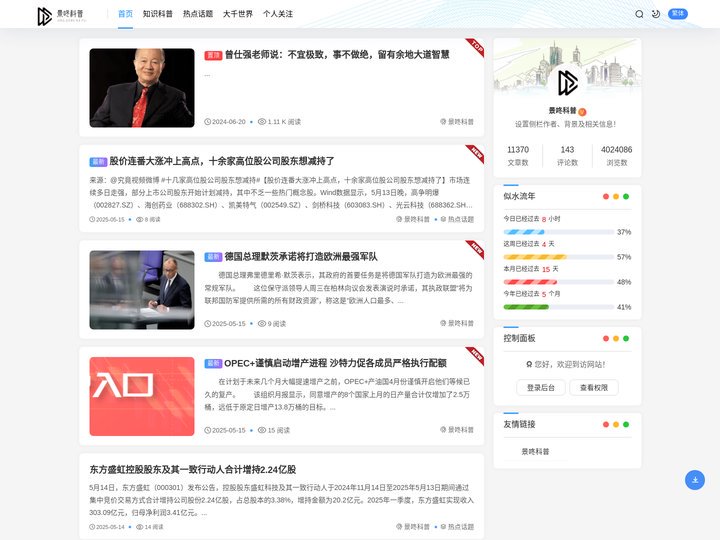Click the orange verified badge beside author name
Screen dimensions: 720x540
582,112
